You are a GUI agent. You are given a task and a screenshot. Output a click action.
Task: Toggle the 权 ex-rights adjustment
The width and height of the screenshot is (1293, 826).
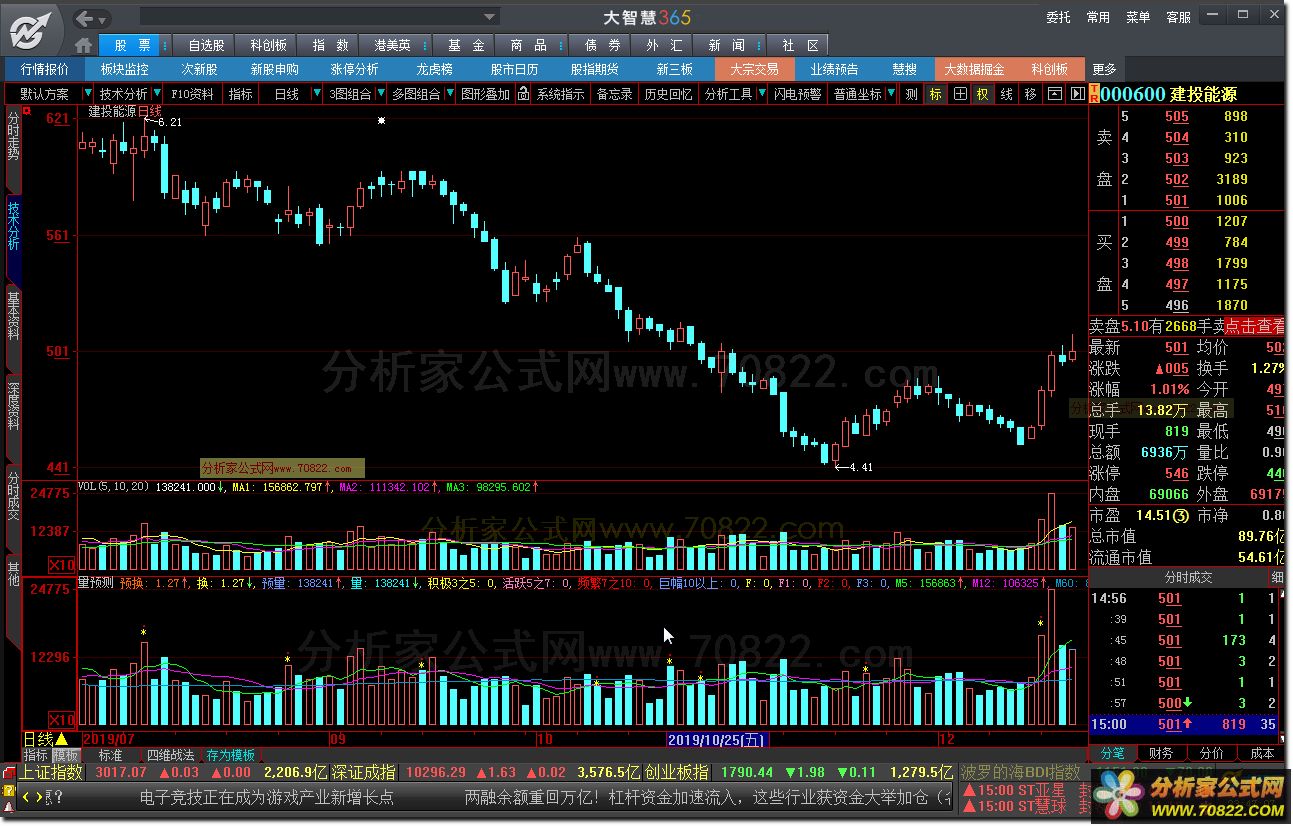[x=983, y=94]
